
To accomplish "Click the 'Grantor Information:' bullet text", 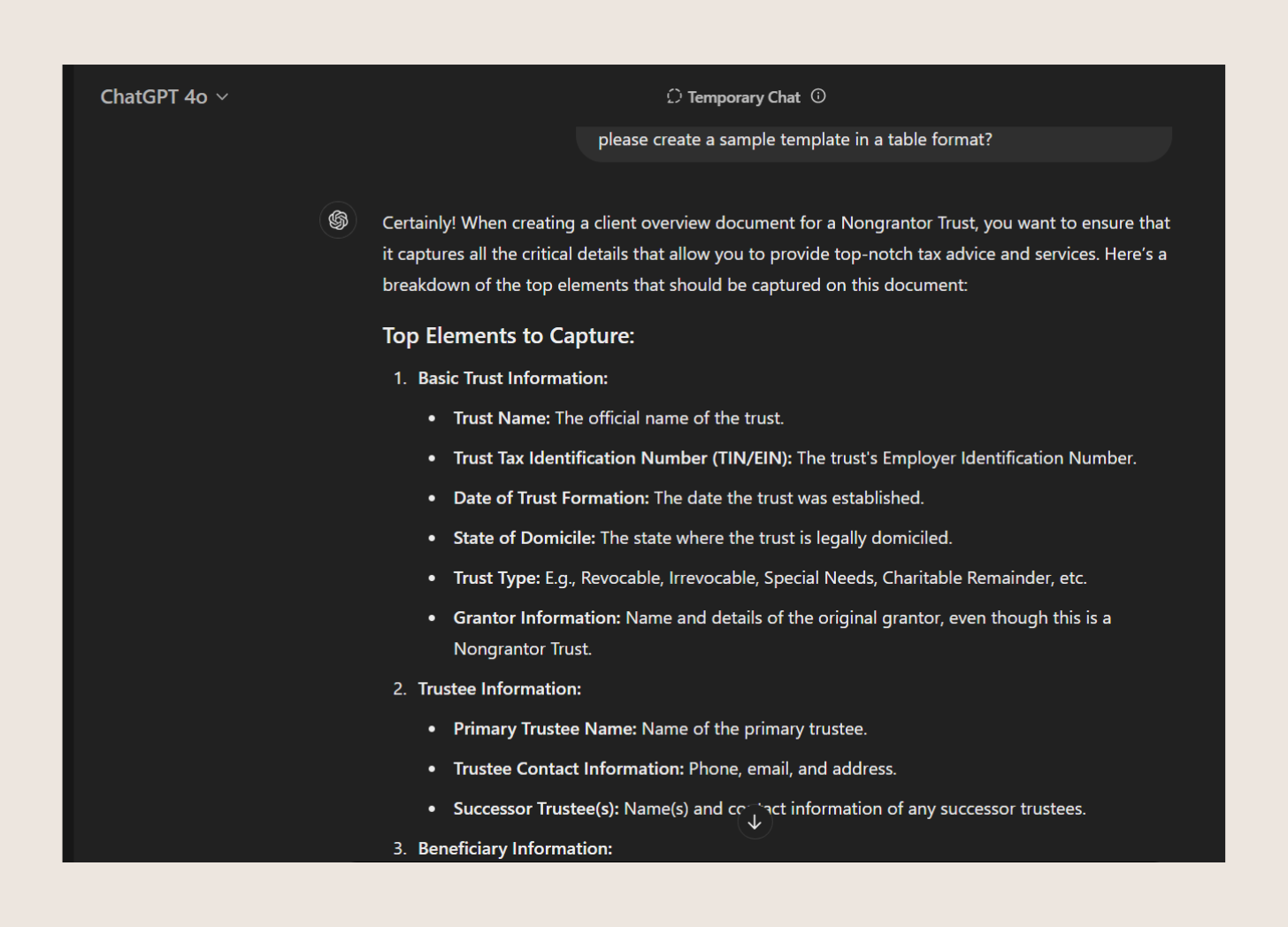I will 537,617.
